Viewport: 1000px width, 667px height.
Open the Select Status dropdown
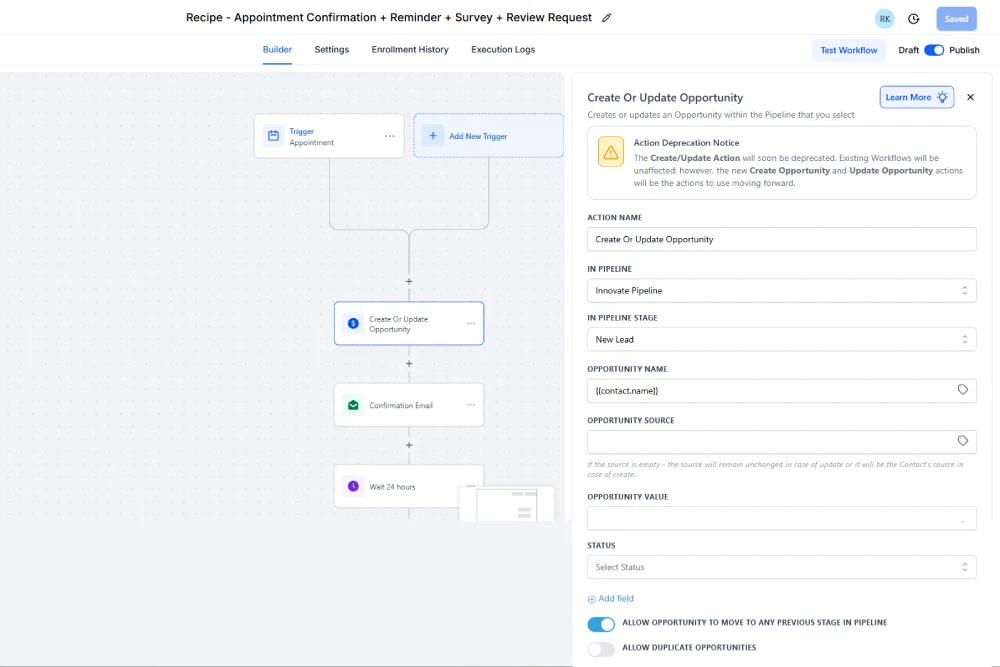pos(781,567)
